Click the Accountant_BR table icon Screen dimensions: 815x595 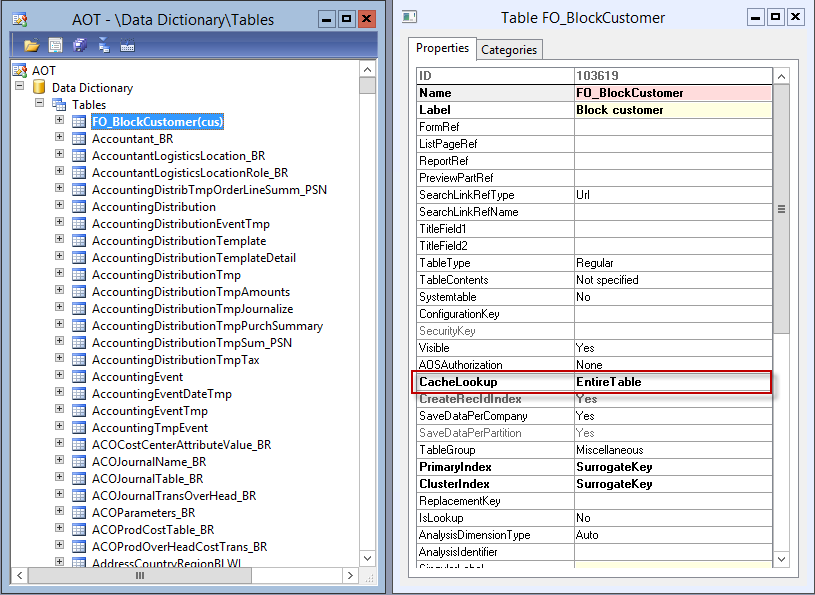pyautogui.click(x=78, y=139)
